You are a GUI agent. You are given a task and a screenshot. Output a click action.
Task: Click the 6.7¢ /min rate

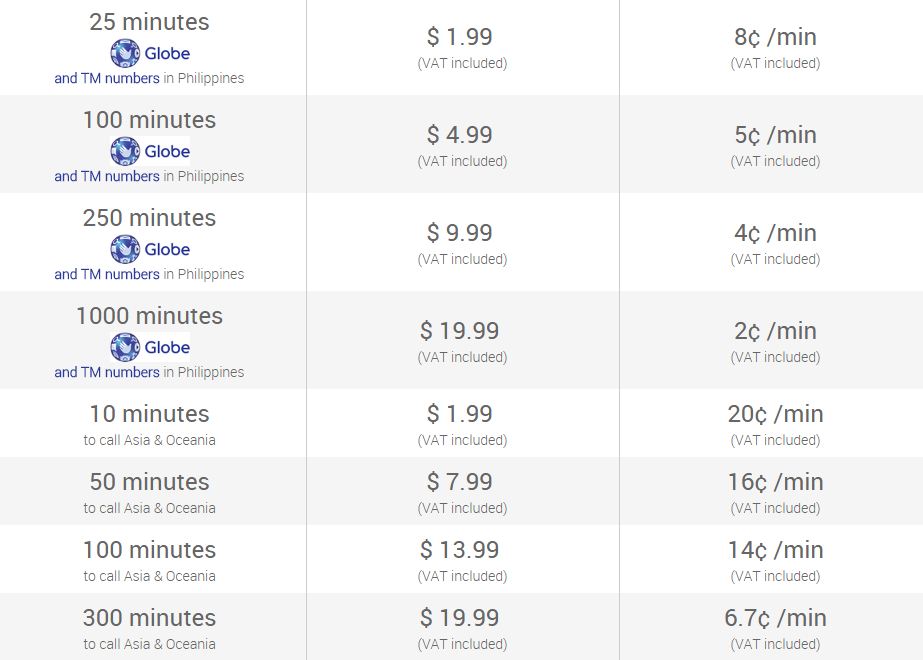(775, 618)
